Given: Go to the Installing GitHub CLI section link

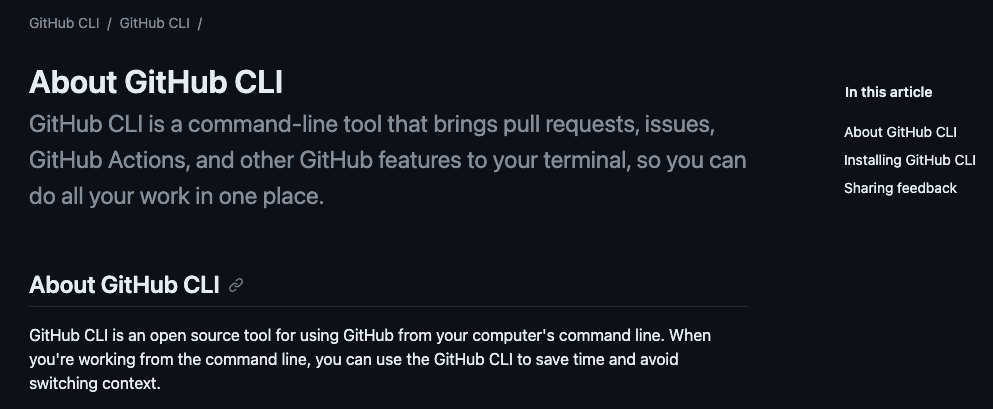Looking at the screenshot, I should [x=909, y=160].
